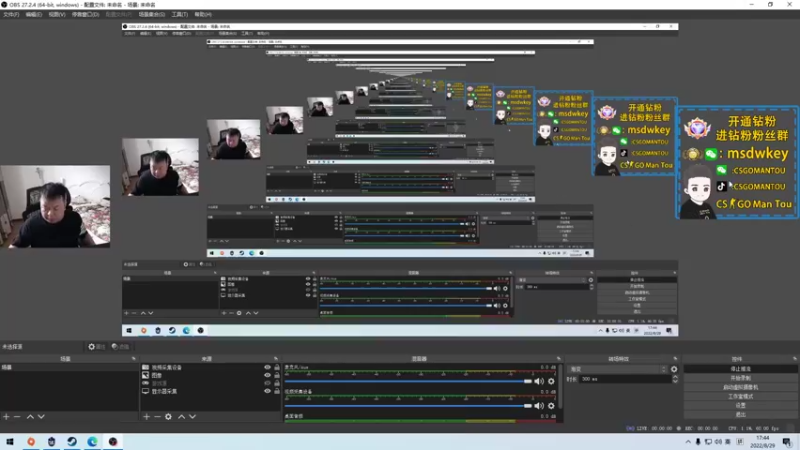Open the volume control in the system tray
The image size is (800, 450).
click(x=718, y=442)
